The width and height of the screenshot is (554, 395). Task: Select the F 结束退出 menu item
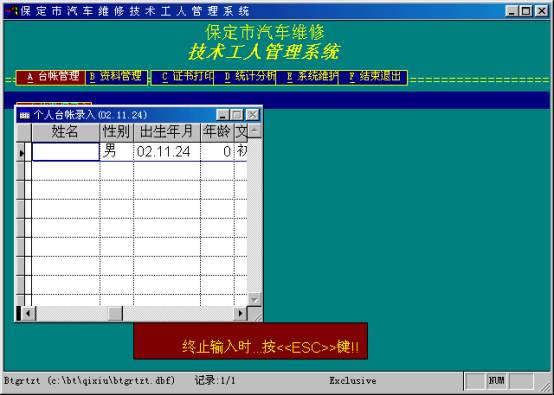373,77
